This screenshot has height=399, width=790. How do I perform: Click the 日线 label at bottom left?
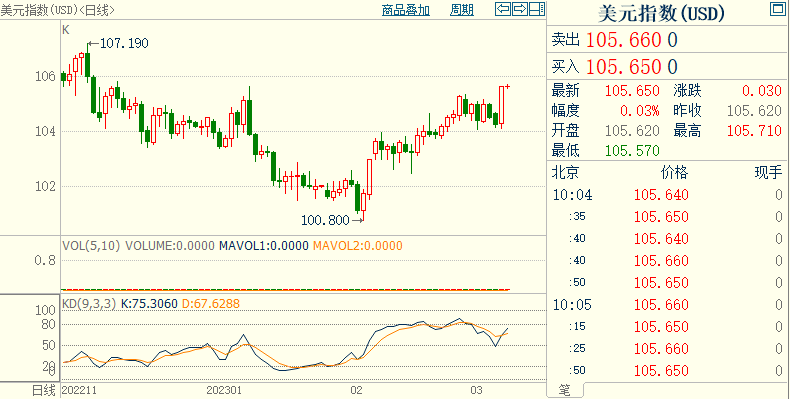point(43,390)
